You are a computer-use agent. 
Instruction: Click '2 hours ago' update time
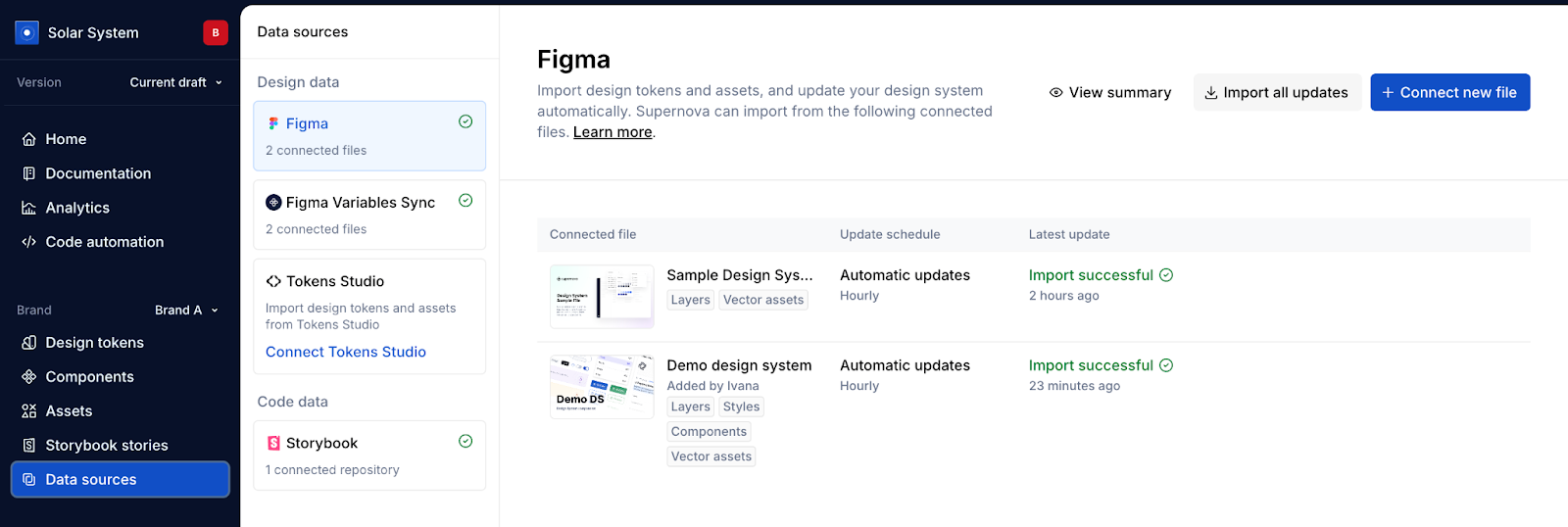pyautogui.click(x=1064, y=296)
